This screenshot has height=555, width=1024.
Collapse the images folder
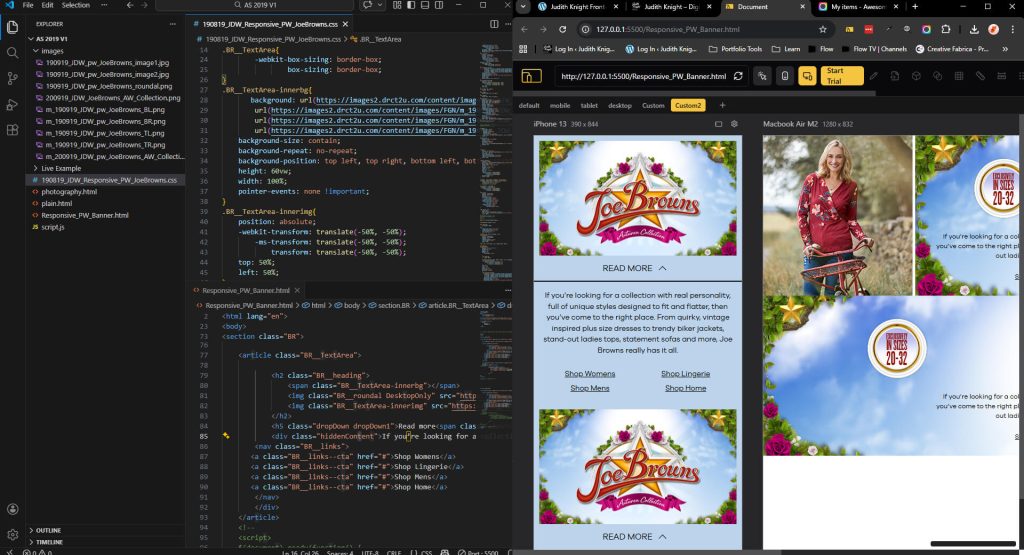click(52, 50)
